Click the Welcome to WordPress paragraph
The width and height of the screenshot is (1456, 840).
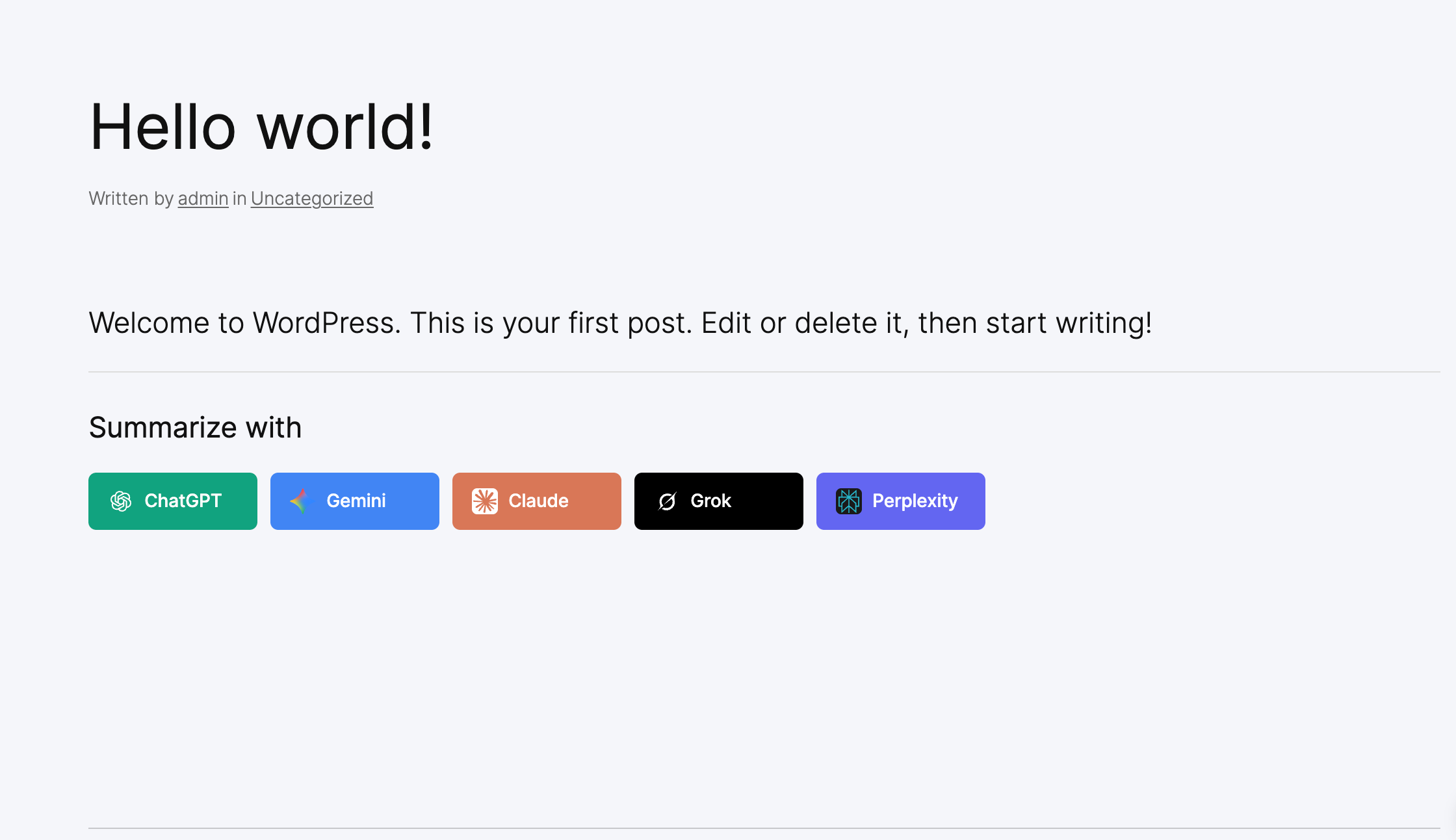pos(620,323)
